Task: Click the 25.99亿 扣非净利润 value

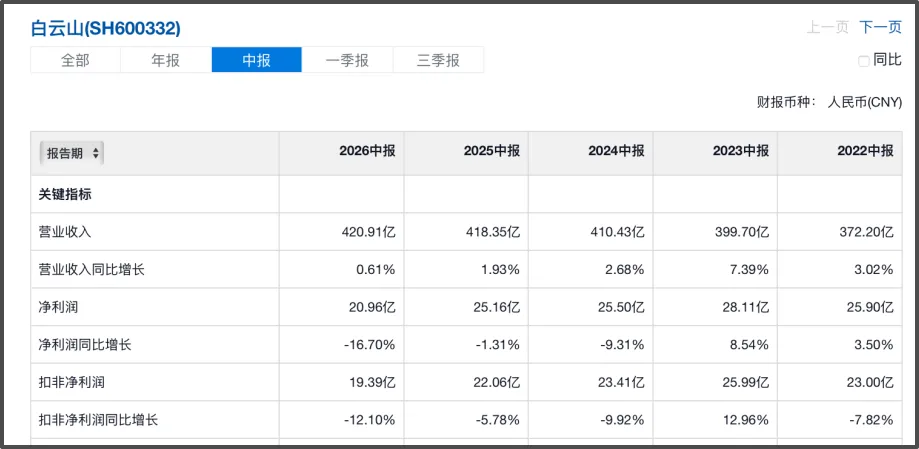Action: 746,382
